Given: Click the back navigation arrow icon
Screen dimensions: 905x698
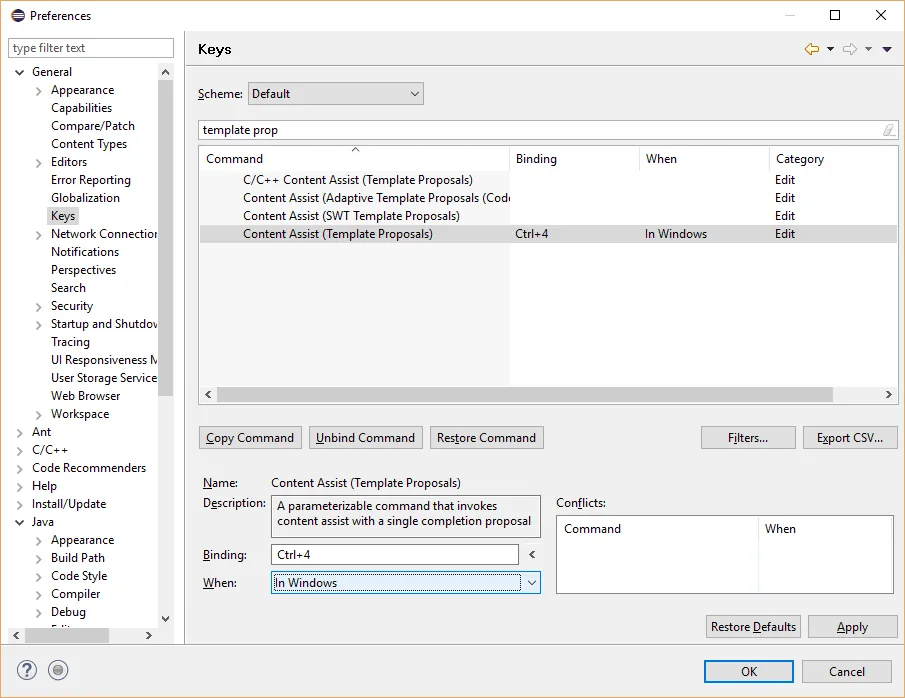Looking at the screenshot, I should pos(811,49).
